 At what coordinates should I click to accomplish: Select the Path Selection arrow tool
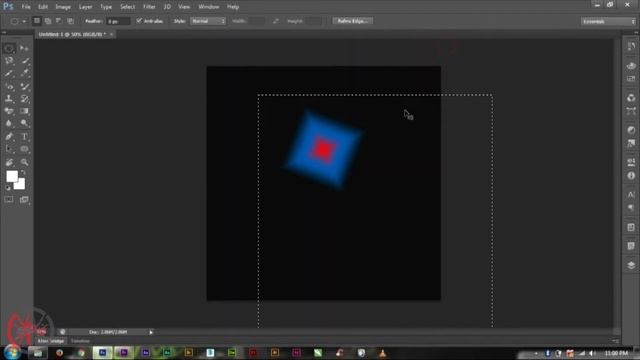[x=9, y=149]
